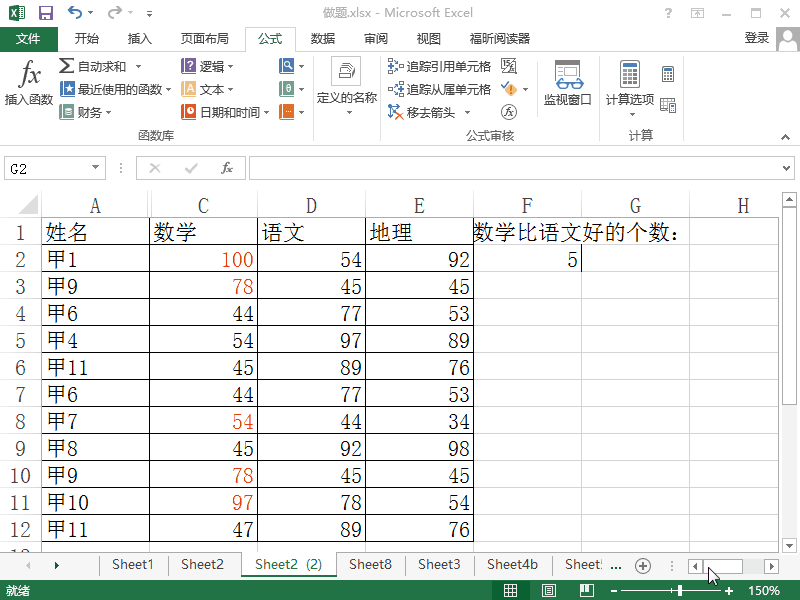Image resolution: width=800 pixels, height=600 pixels.
Task: Click the 显示公式 icon
Action: pos(506,64)
